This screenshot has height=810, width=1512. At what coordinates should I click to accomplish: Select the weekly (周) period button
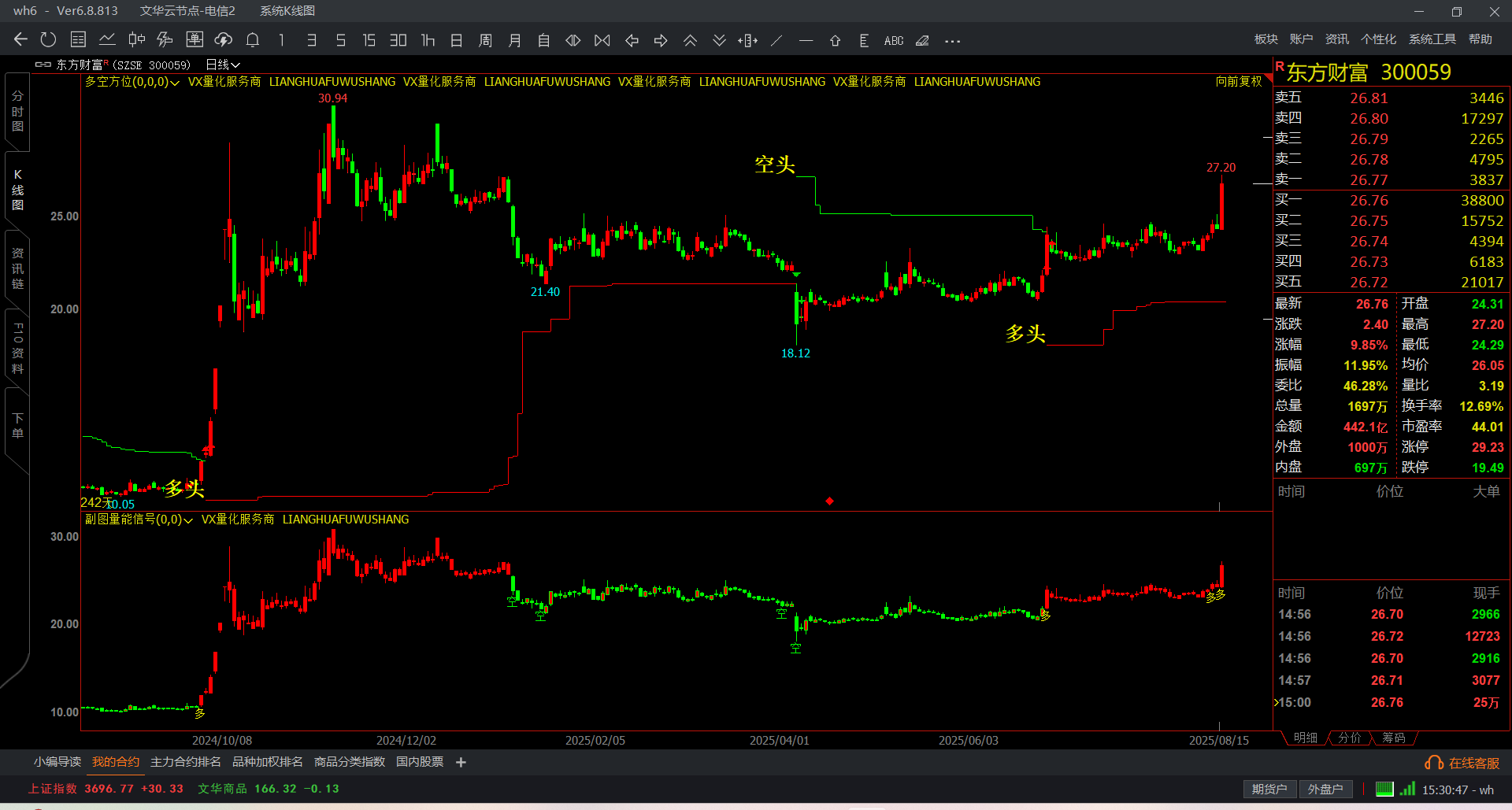point(485,40)
